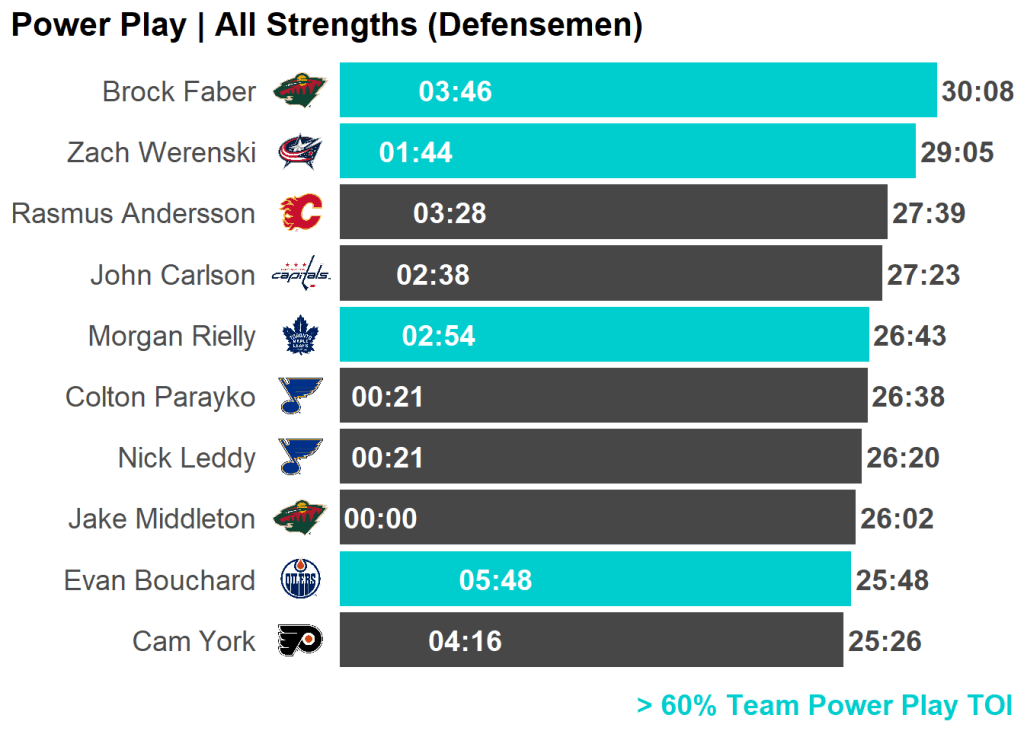The height and width of the screenshot is (731, 1024).
Task: Click Cam York's 04:16 power play label
Action: (465, 642)
